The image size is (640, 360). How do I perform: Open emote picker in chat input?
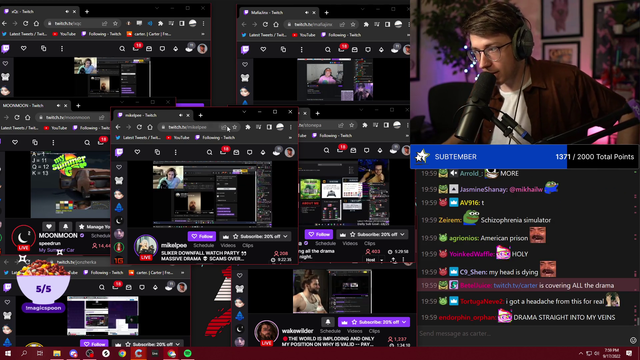(x=633, y=340)
